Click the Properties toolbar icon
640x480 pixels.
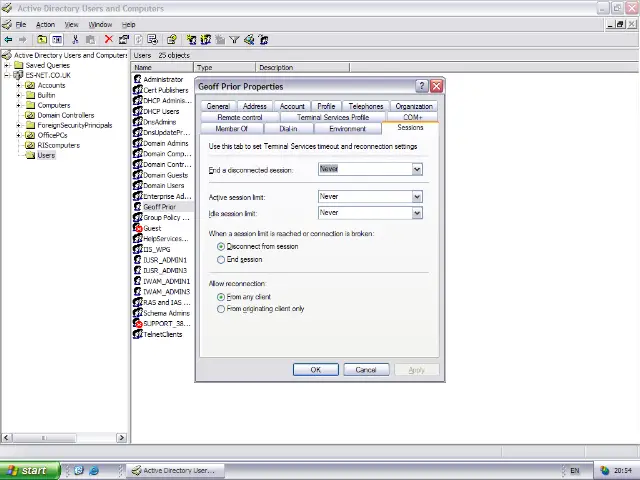click(124, 40)
